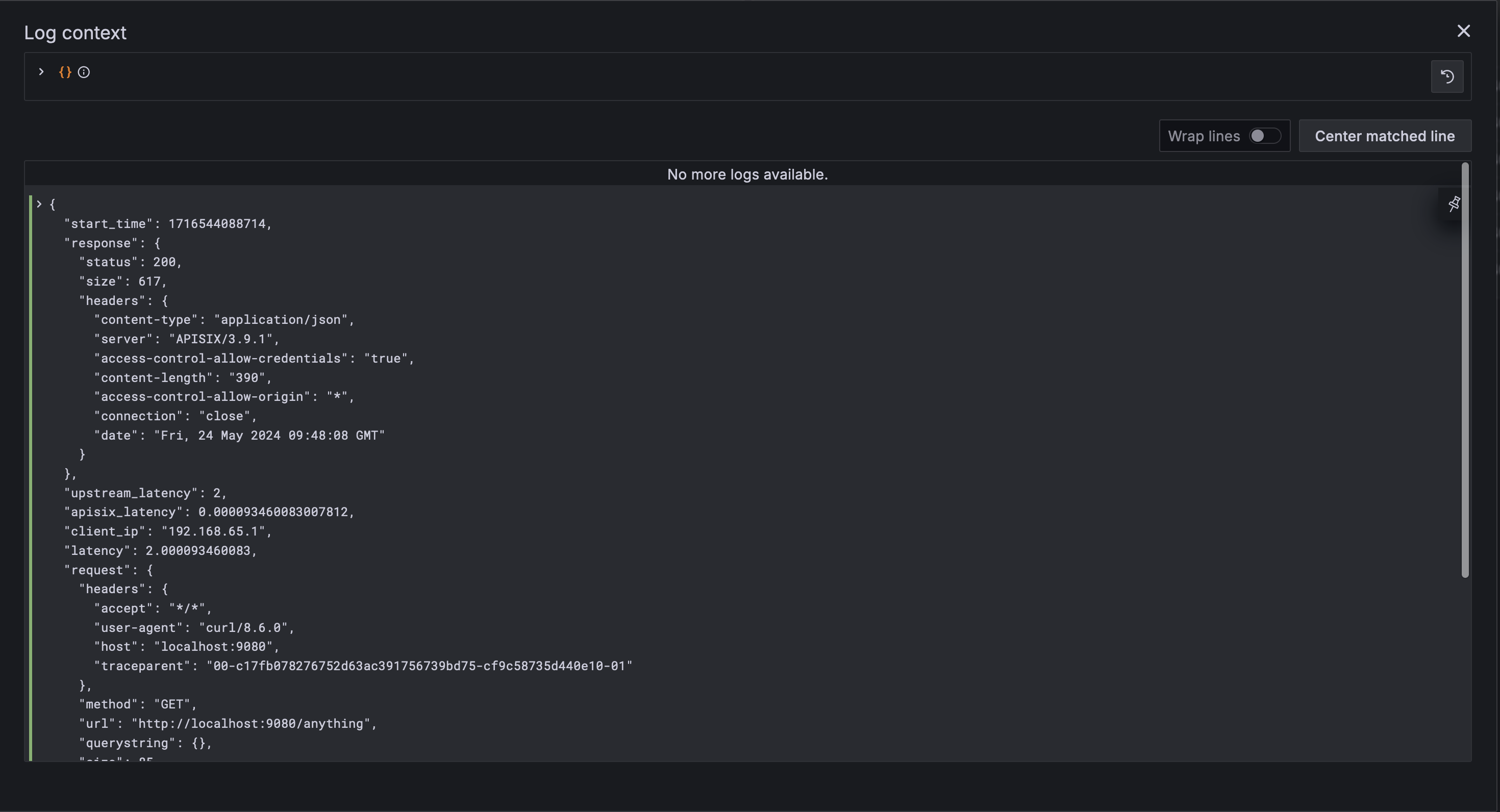Click the status 200 line in the response
This screenshot has height=812, width=1500.
tap(131, 262)
